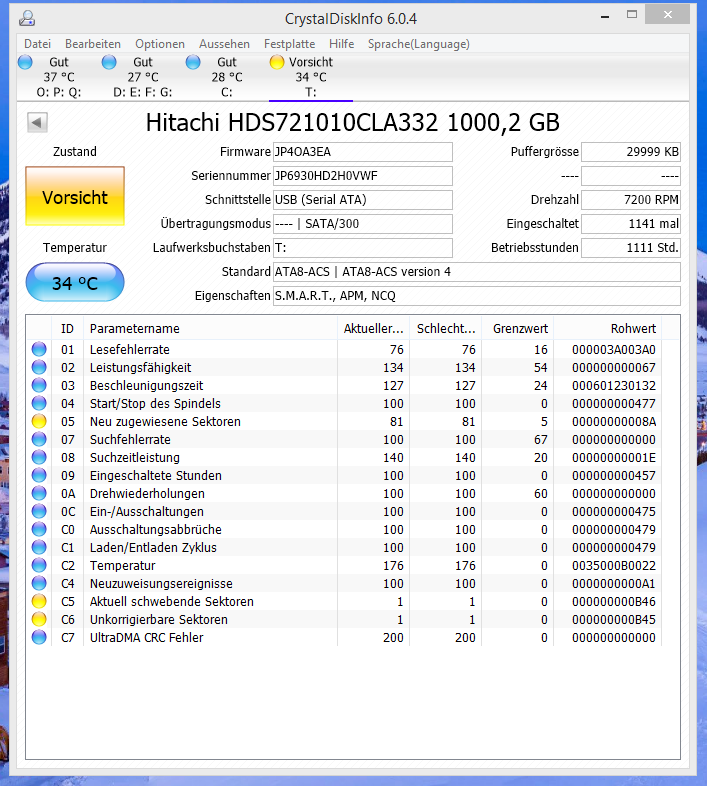The image size is (707, 786).
Task: Click the 34 °C temperature button
Action: point(75,283)
